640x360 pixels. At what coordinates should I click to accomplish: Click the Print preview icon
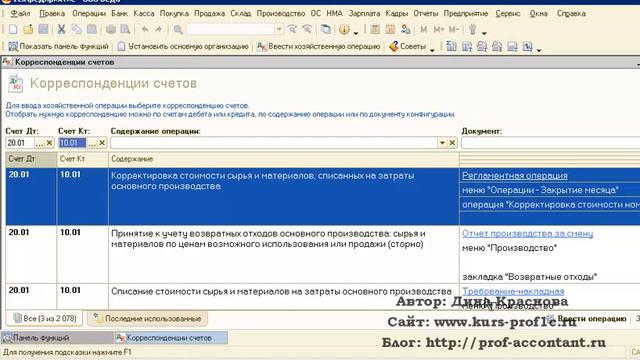125,29
